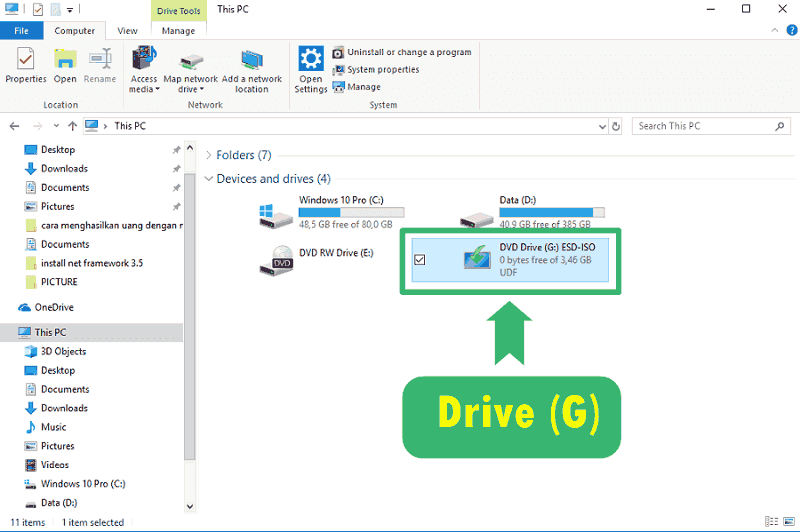Unpin Desktop using its pin icon
This screenshot has height=532, width=800.
pos(177,150)
